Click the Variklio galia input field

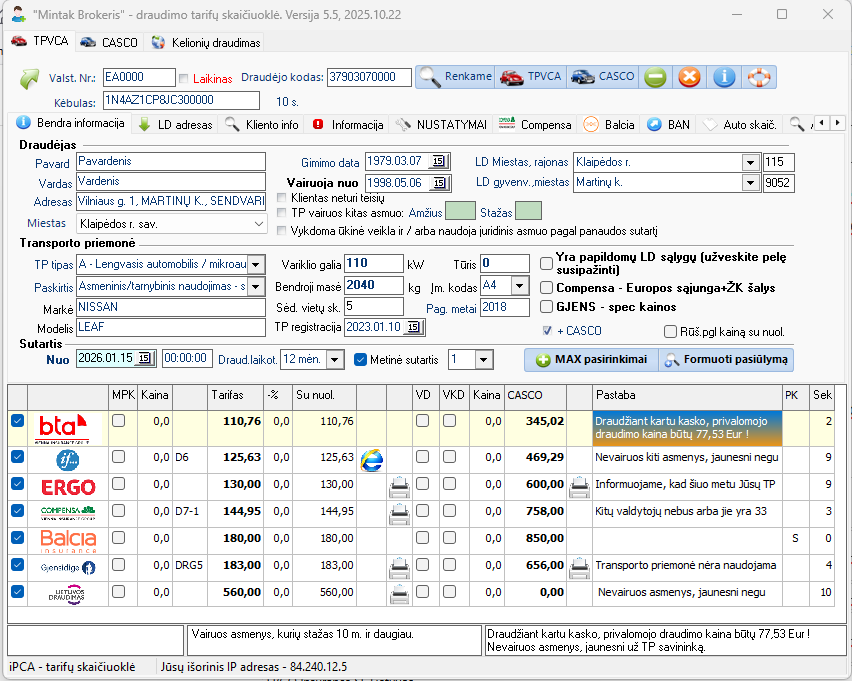click(x=372, y=264)
